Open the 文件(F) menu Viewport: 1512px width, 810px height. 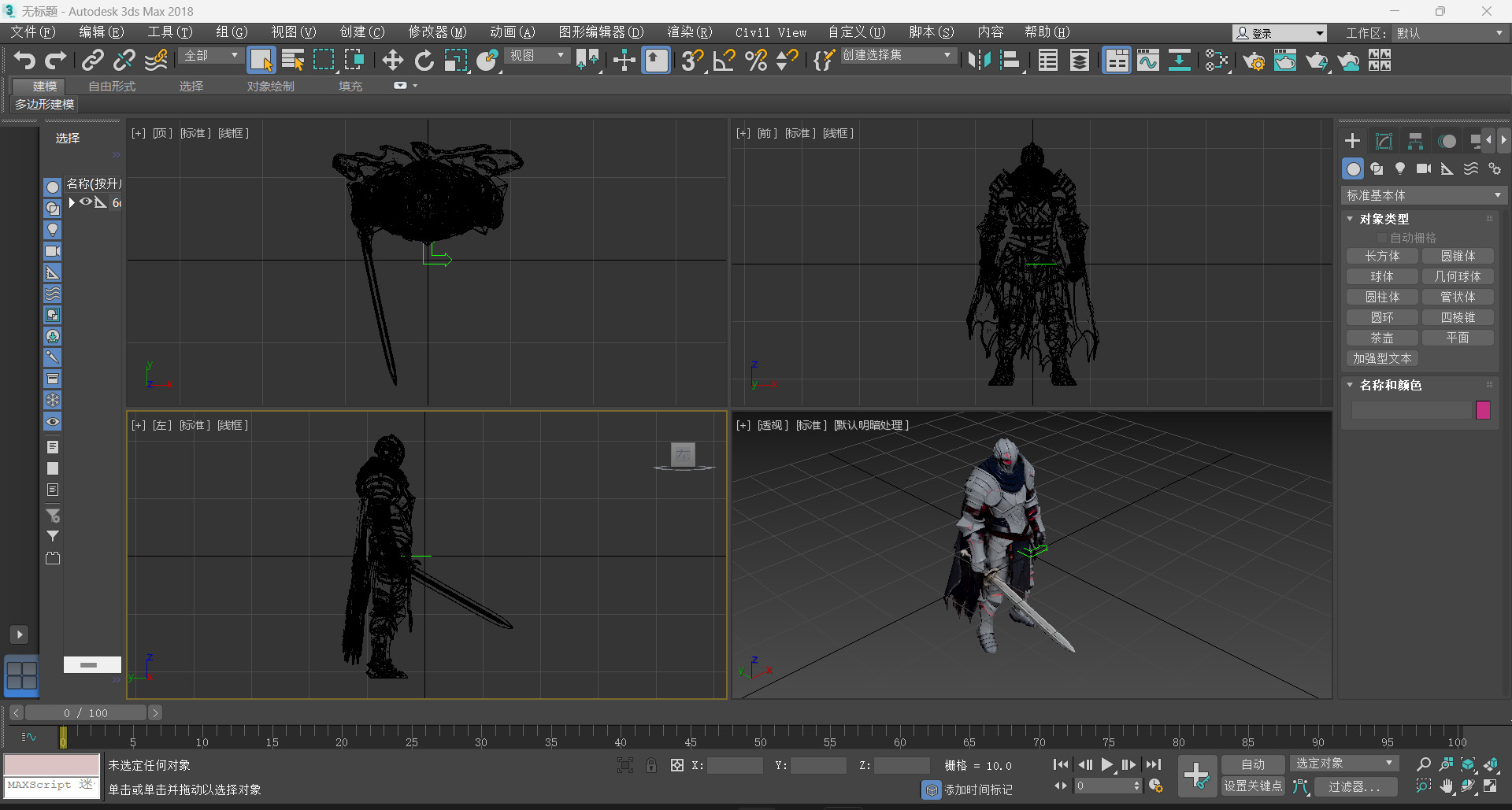point(32,32)
